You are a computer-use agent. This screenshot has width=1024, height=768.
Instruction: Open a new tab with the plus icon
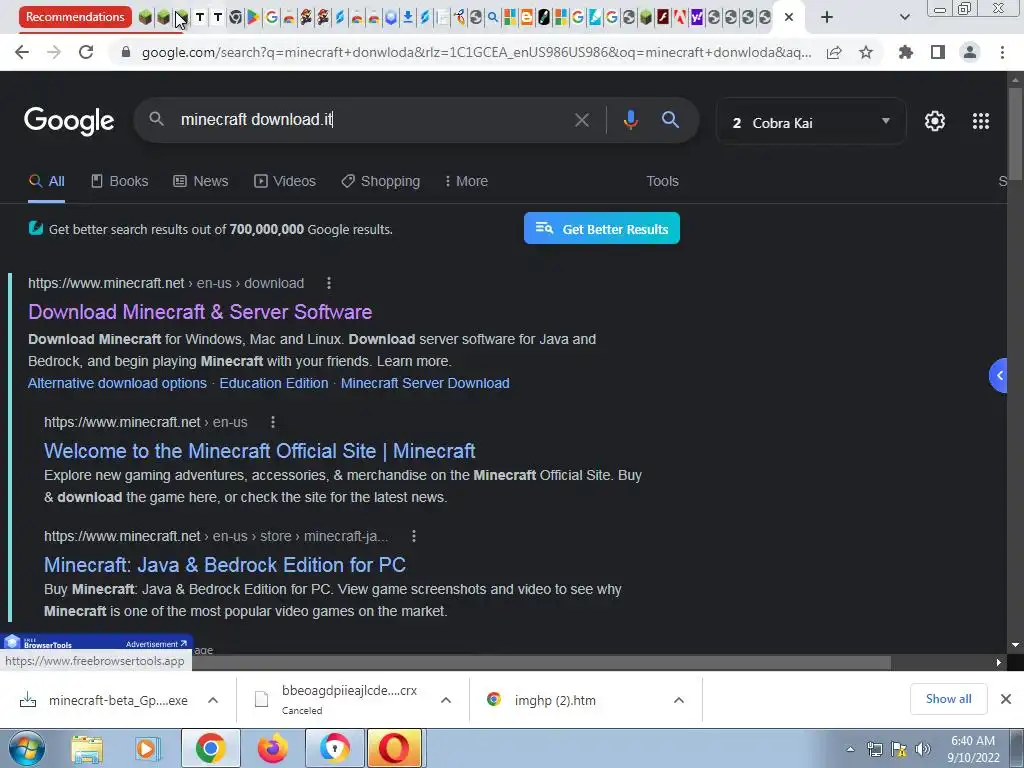click(827, 17)
